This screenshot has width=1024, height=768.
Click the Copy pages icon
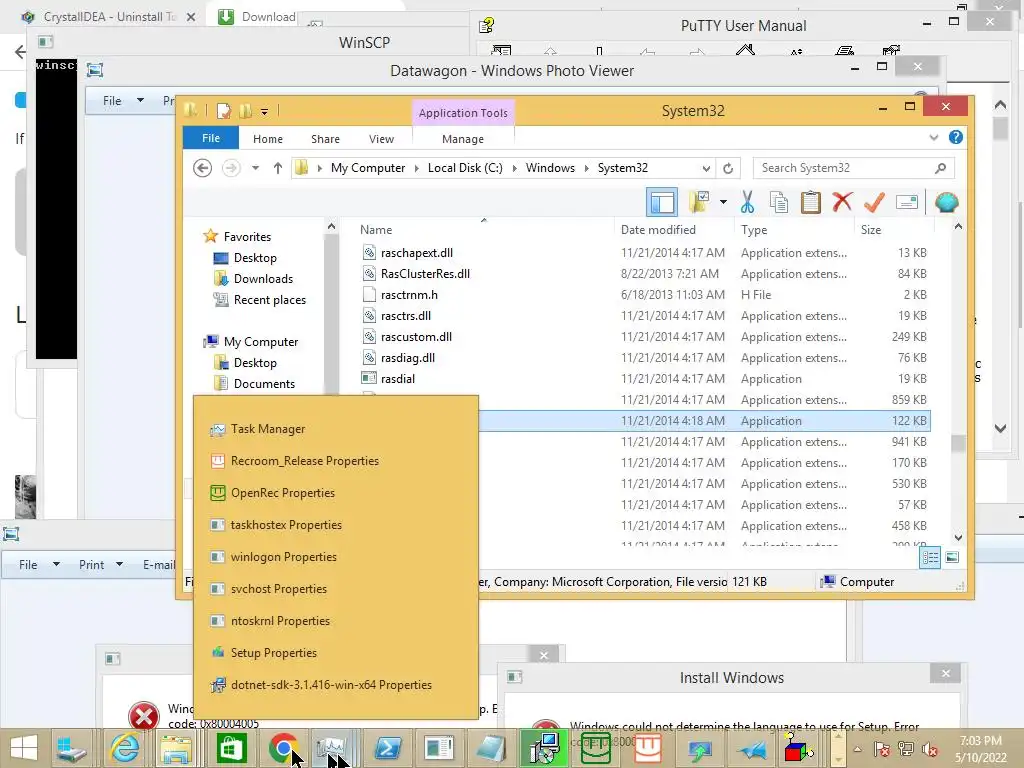[x=778, y=202]
